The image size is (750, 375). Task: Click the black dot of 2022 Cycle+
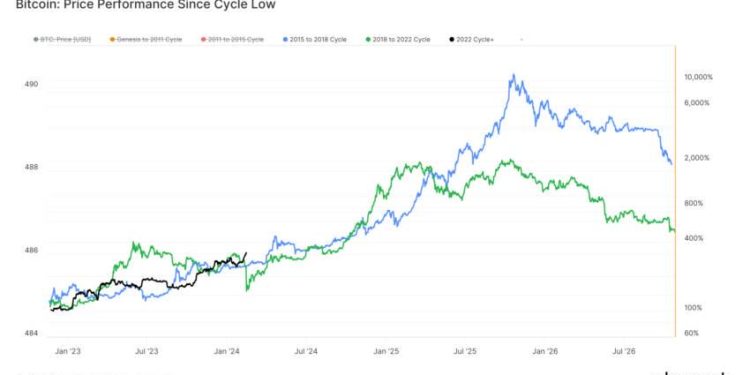pos(452,39)
